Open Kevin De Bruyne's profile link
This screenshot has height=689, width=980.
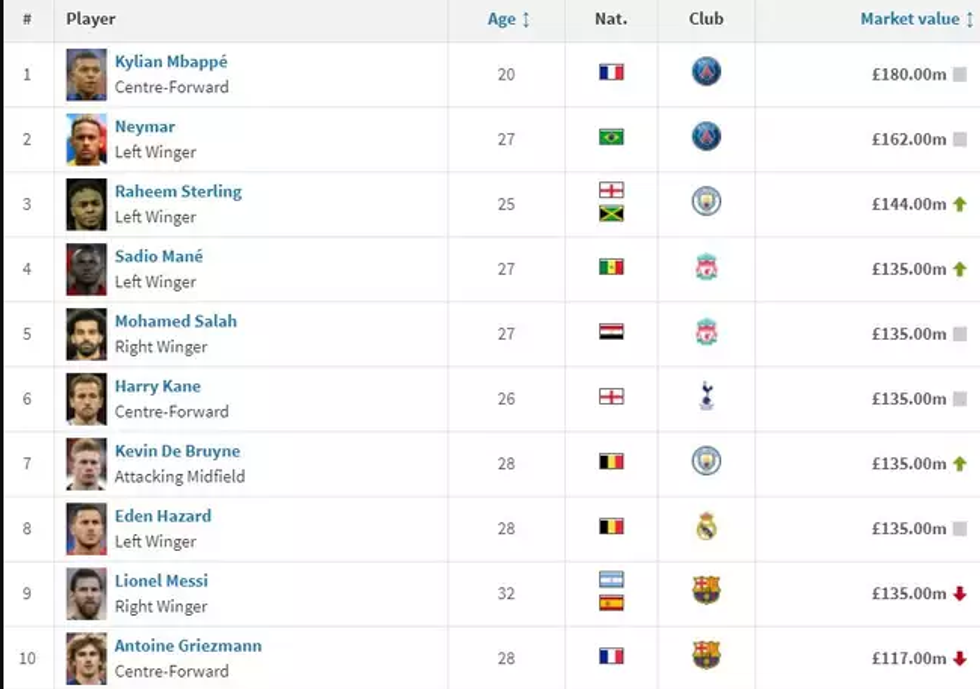(177, 451)
